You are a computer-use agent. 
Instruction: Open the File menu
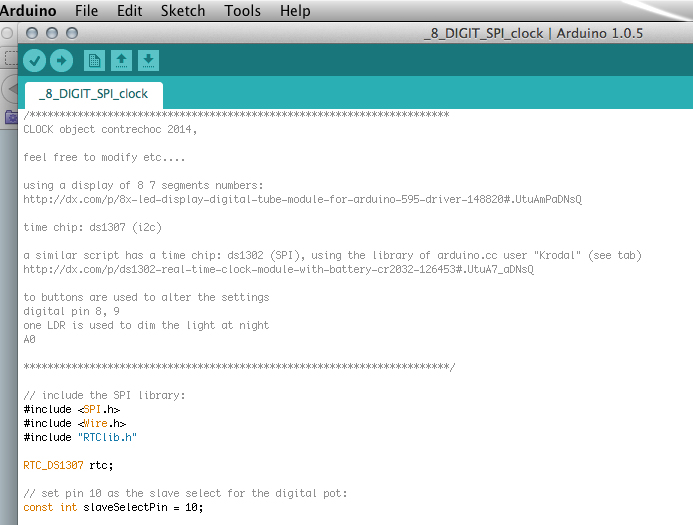coord(86,11)
